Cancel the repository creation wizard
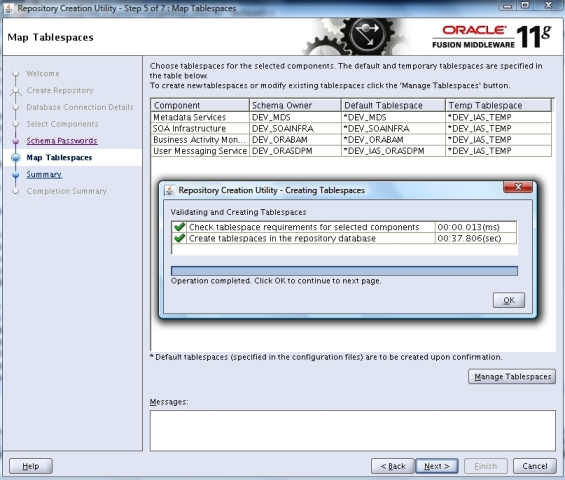This screenshot has width=565, height=480. (x=534, y=466)
